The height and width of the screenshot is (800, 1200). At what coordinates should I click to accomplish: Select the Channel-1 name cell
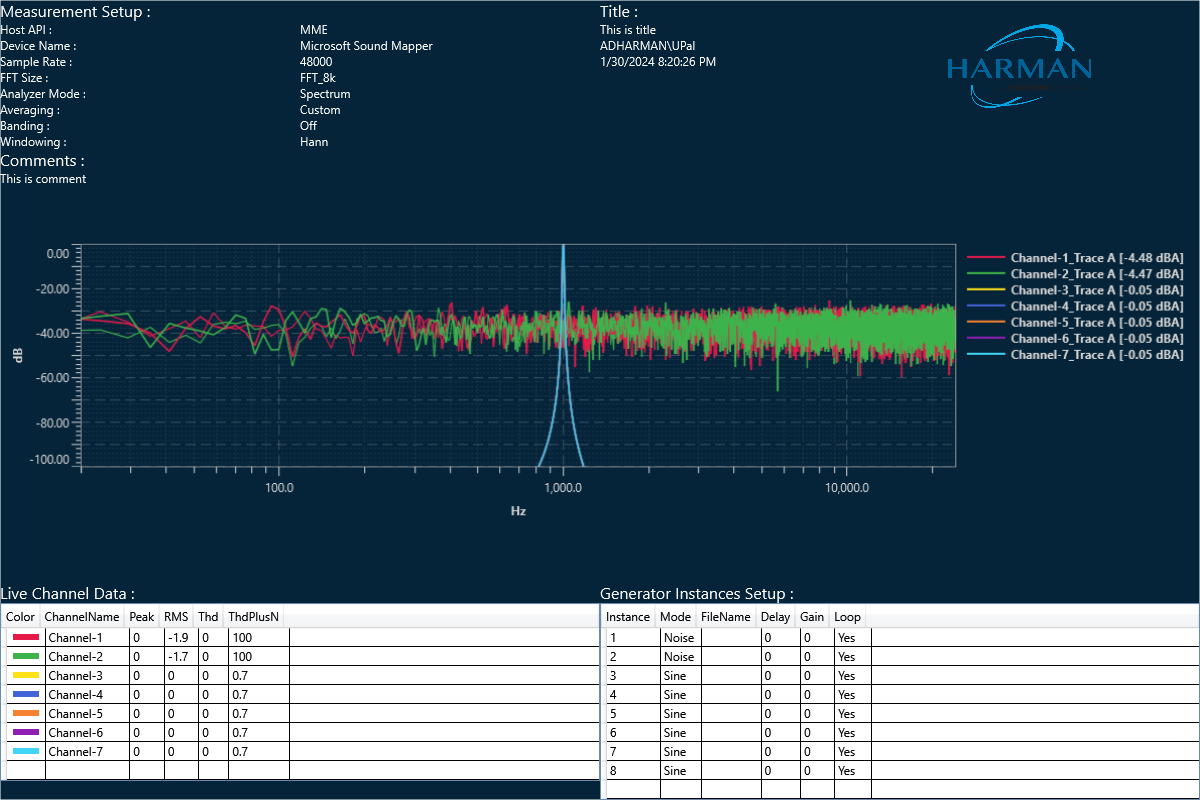point(87,637)
